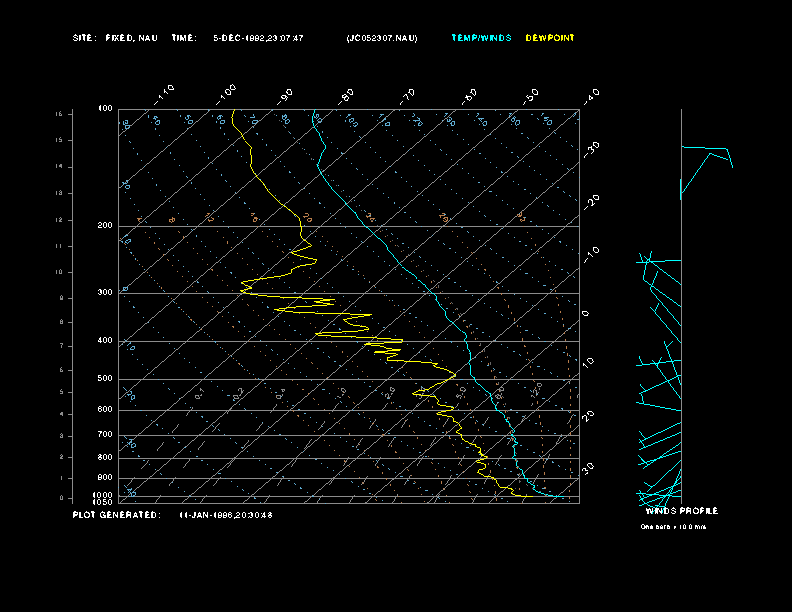Click the 14 km altitude scale tick label
The height and width of the screenshot is (612, 792).
(x=59, y=167)
